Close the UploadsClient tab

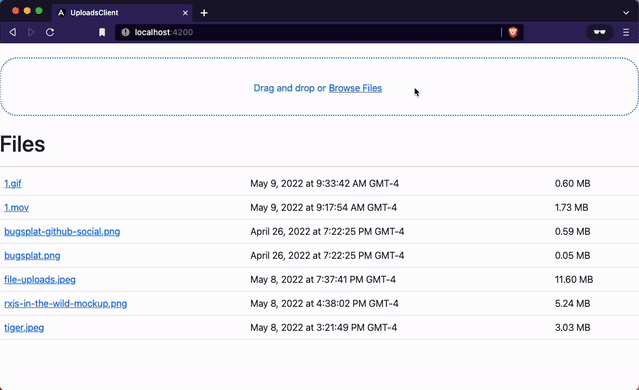185,13
